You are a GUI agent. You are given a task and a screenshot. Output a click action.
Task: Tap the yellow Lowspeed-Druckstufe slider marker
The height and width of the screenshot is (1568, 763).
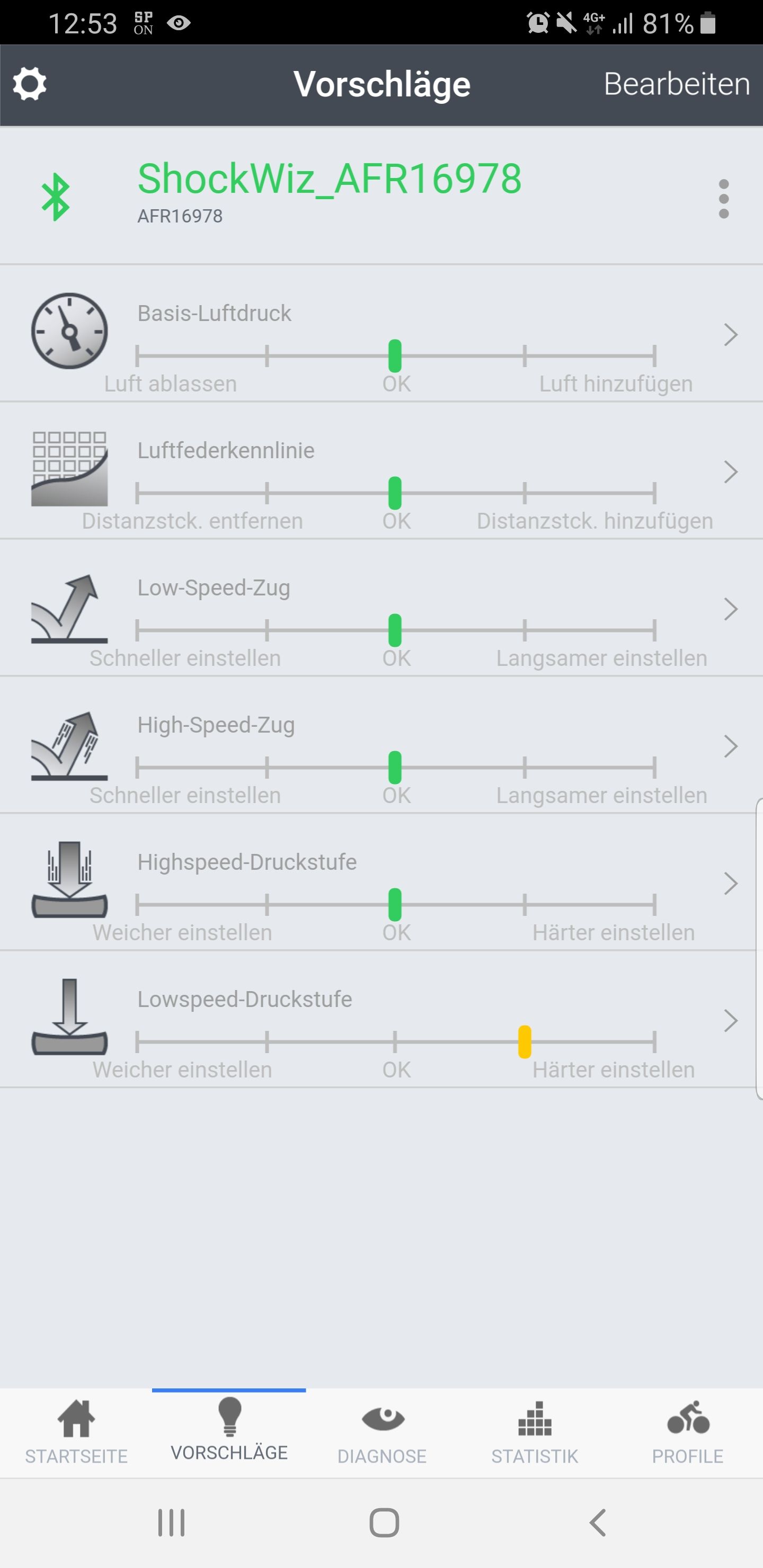tap(524, 1041)
